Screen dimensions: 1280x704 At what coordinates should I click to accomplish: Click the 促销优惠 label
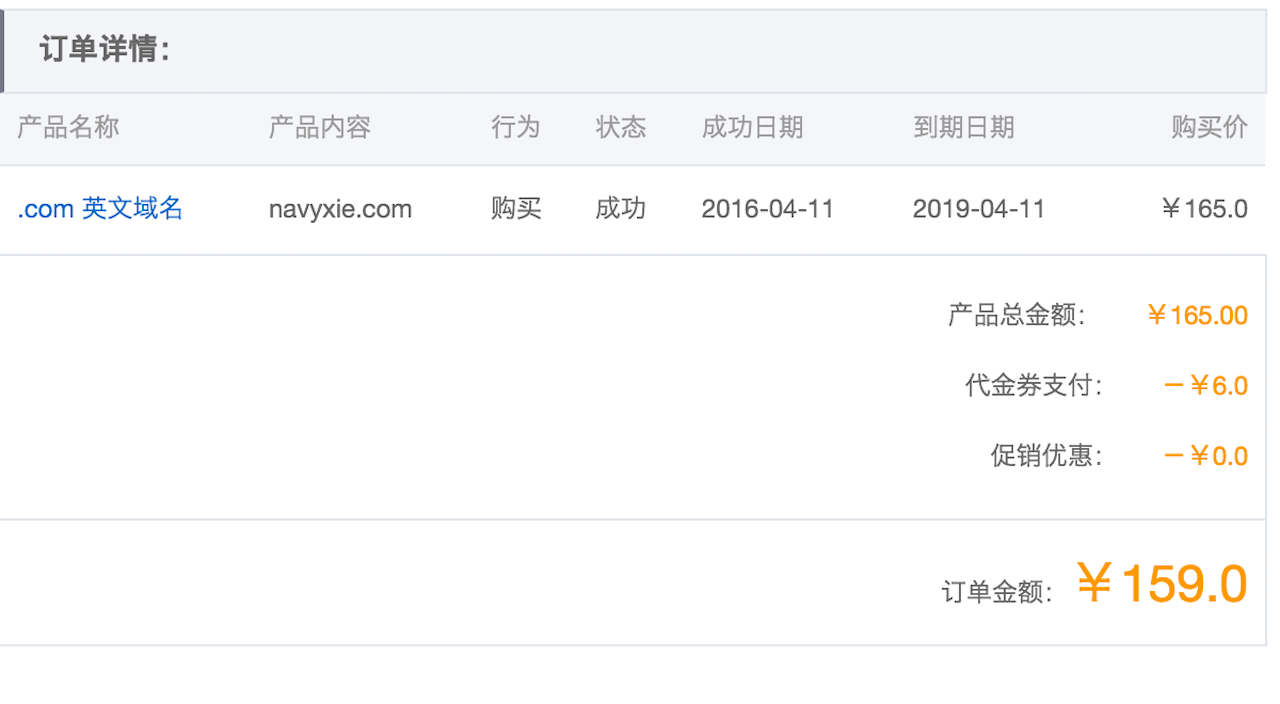coord(1047,456)
